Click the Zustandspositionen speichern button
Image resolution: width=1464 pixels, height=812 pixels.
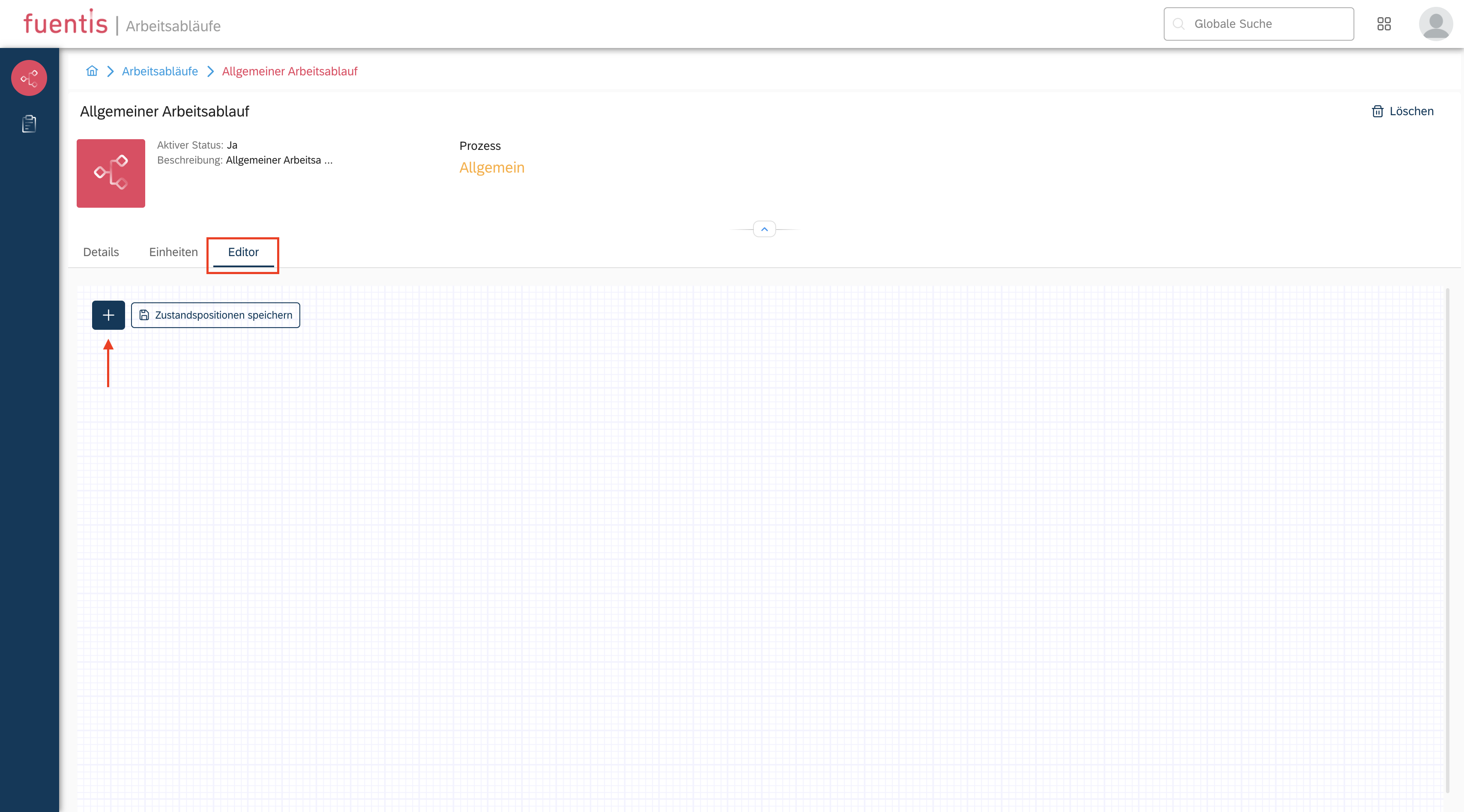[x=215, y=315]
